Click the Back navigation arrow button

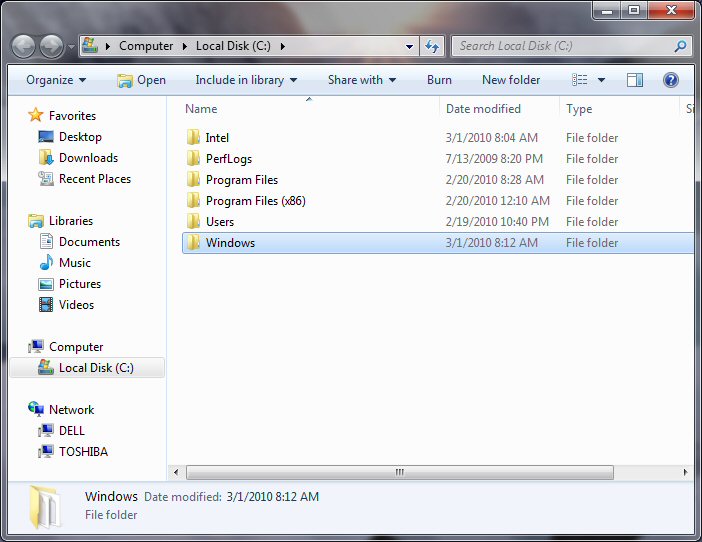pos(24,46)
